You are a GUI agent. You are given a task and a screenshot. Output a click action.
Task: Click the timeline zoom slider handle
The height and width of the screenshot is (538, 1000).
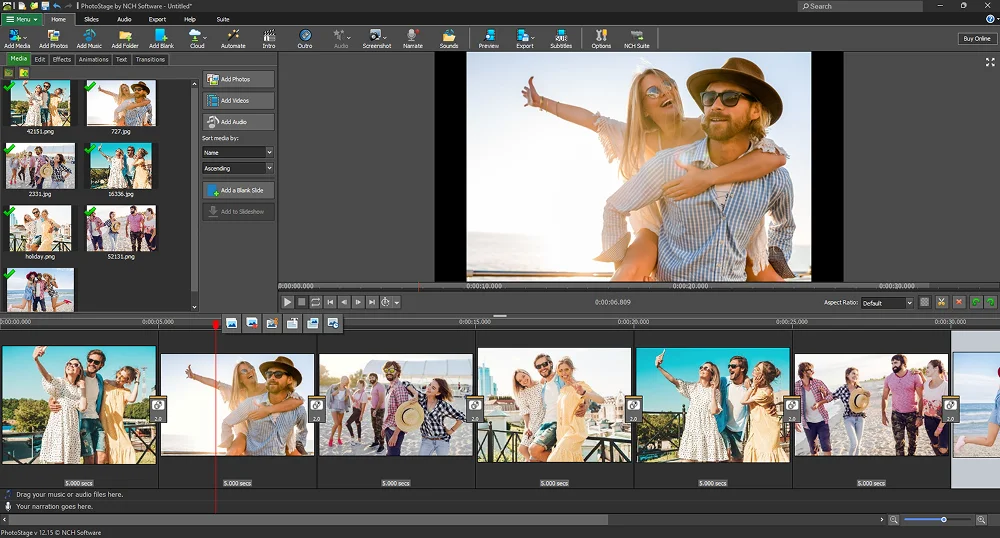(x=943, y=520)
